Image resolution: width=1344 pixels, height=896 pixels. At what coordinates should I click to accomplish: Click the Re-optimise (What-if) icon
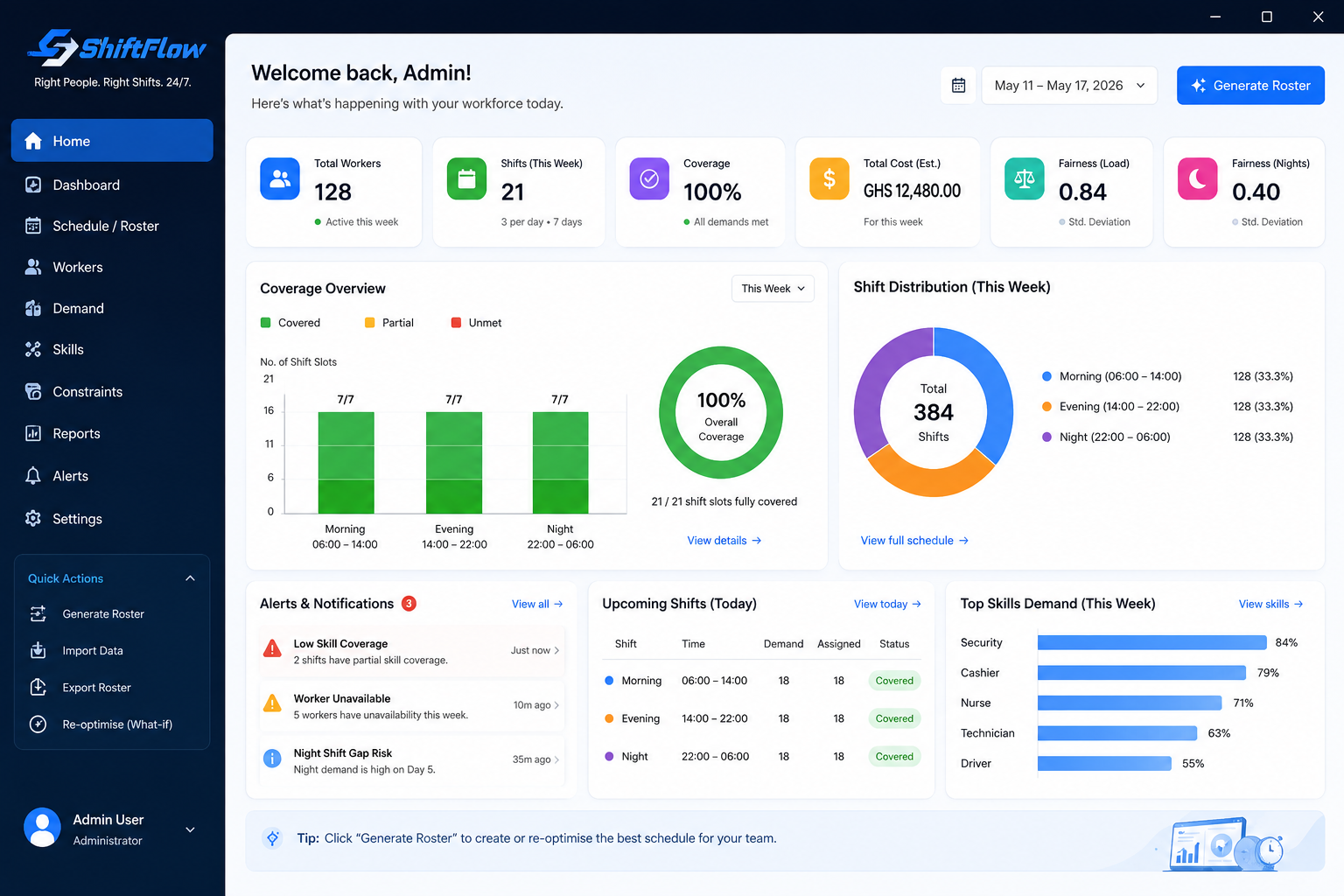38,724
